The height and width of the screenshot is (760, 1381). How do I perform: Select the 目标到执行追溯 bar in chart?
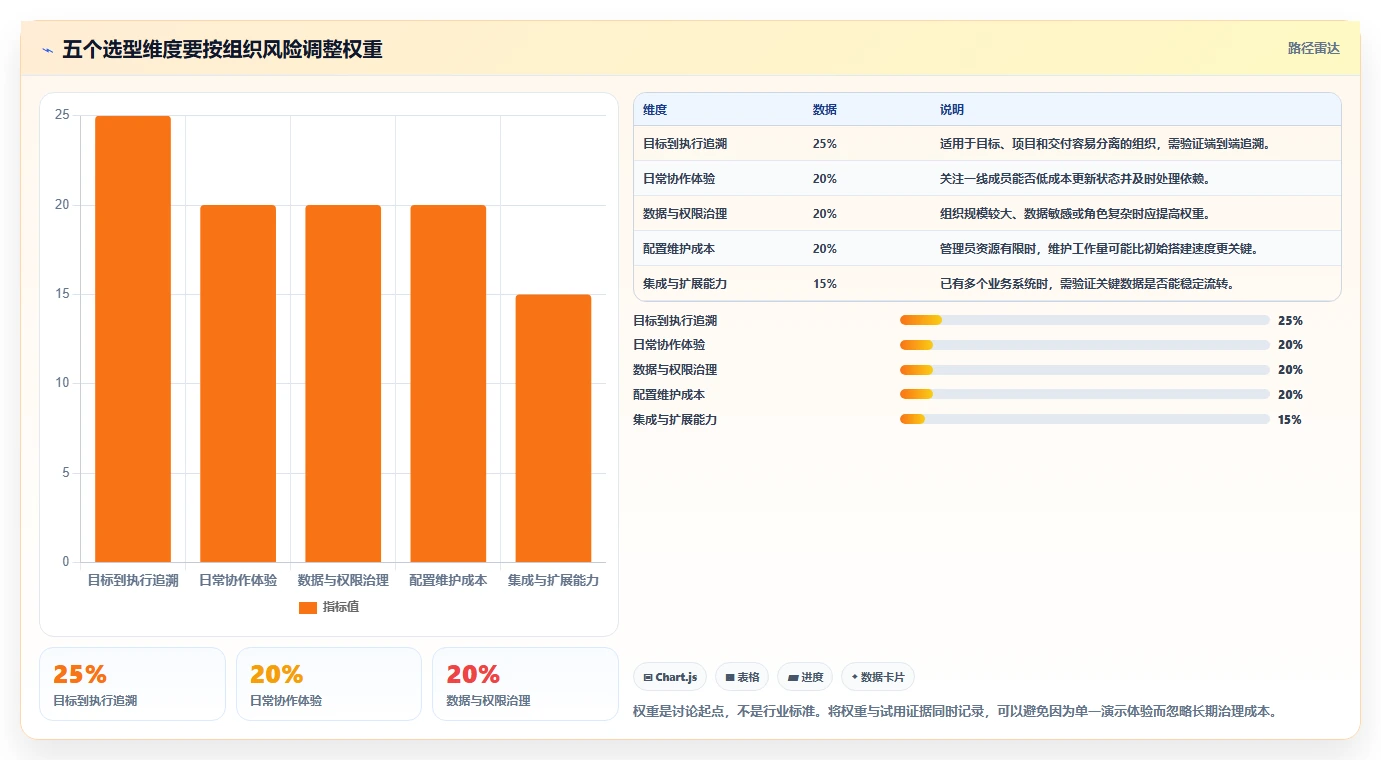click(x=133, y=339)
